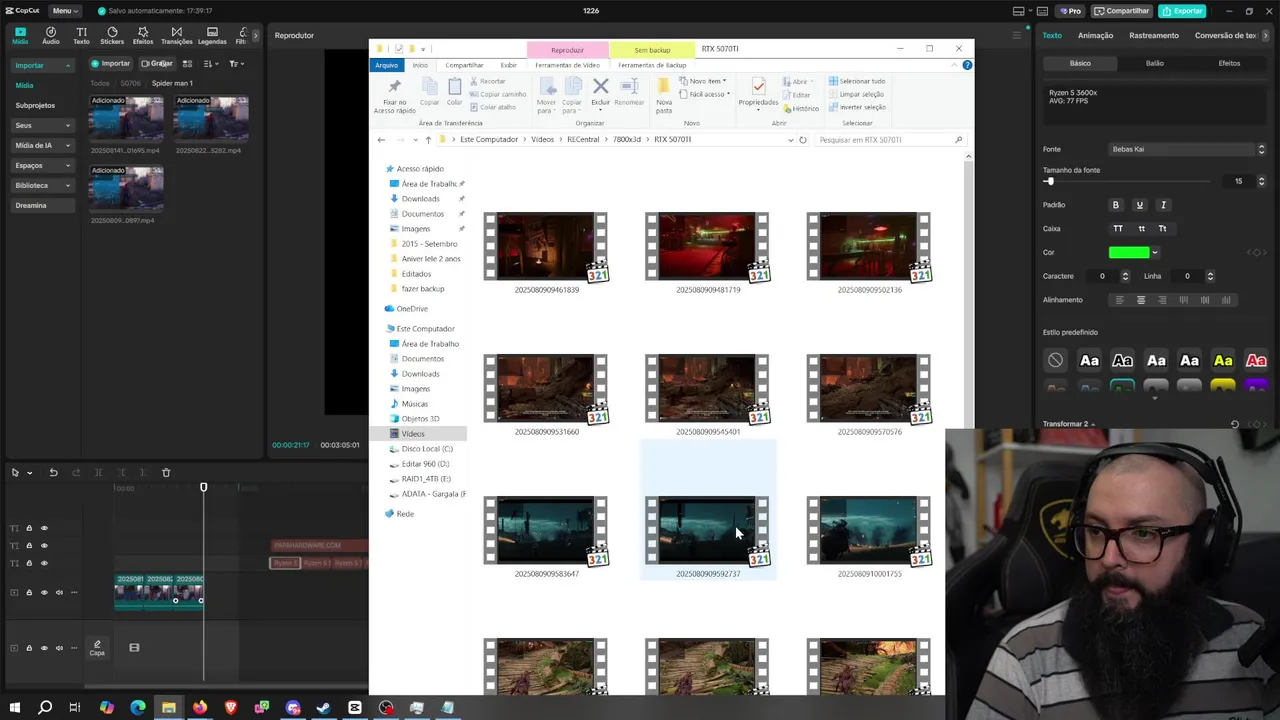The image size is (1280, 720).
Task: Open the Arquivo tab in Explorer
Action: tap(386, 65)
